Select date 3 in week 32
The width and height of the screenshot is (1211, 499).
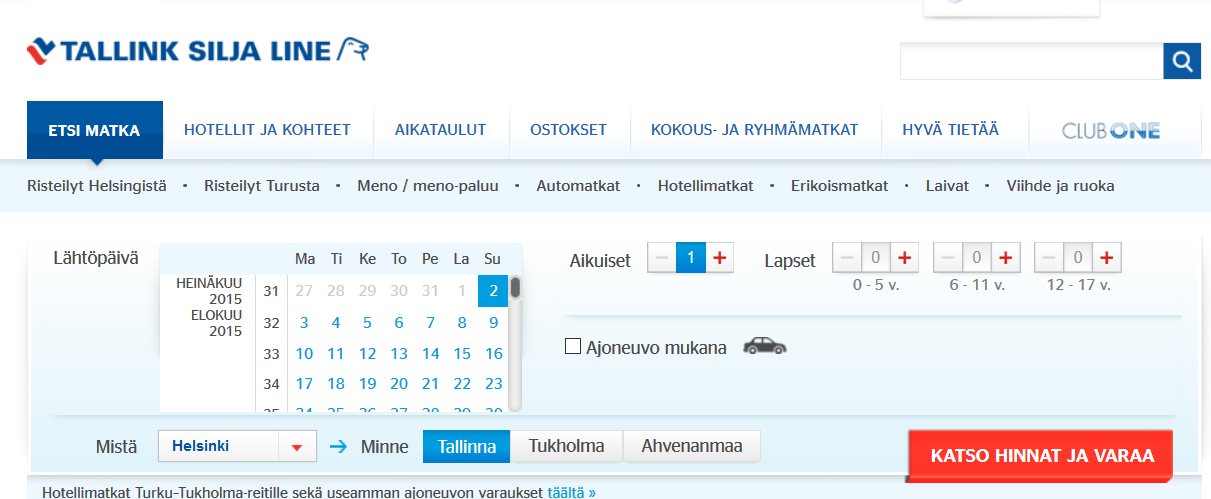304,323
